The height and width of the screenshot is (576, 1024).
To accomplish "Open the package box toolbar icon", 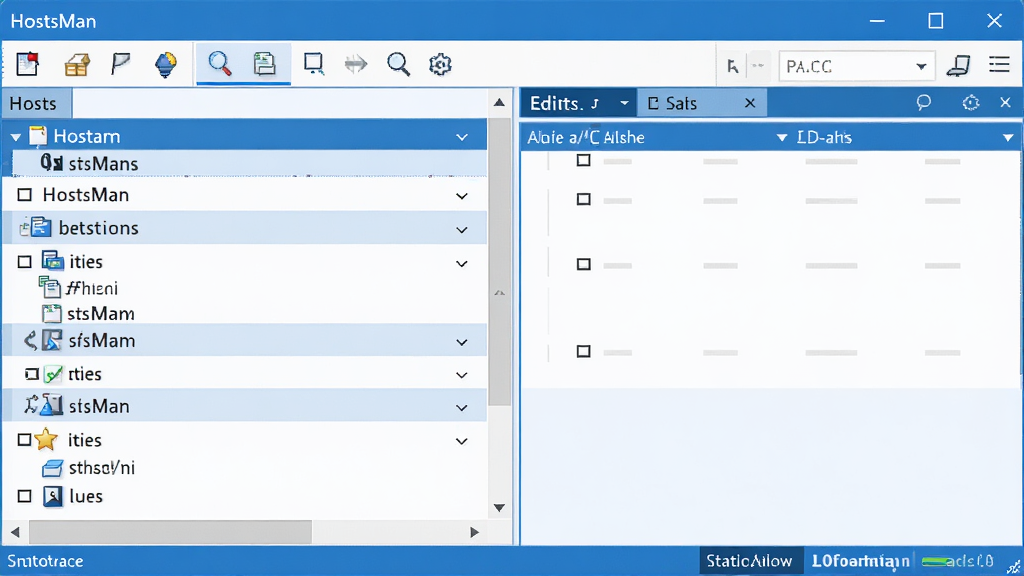I will (76, 65).
